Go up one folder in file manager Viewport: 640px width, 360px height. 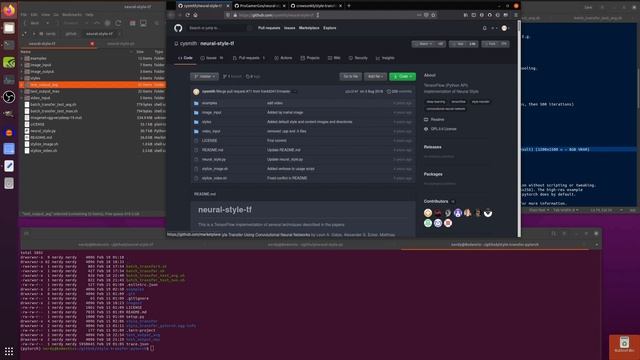pos(97,23)
